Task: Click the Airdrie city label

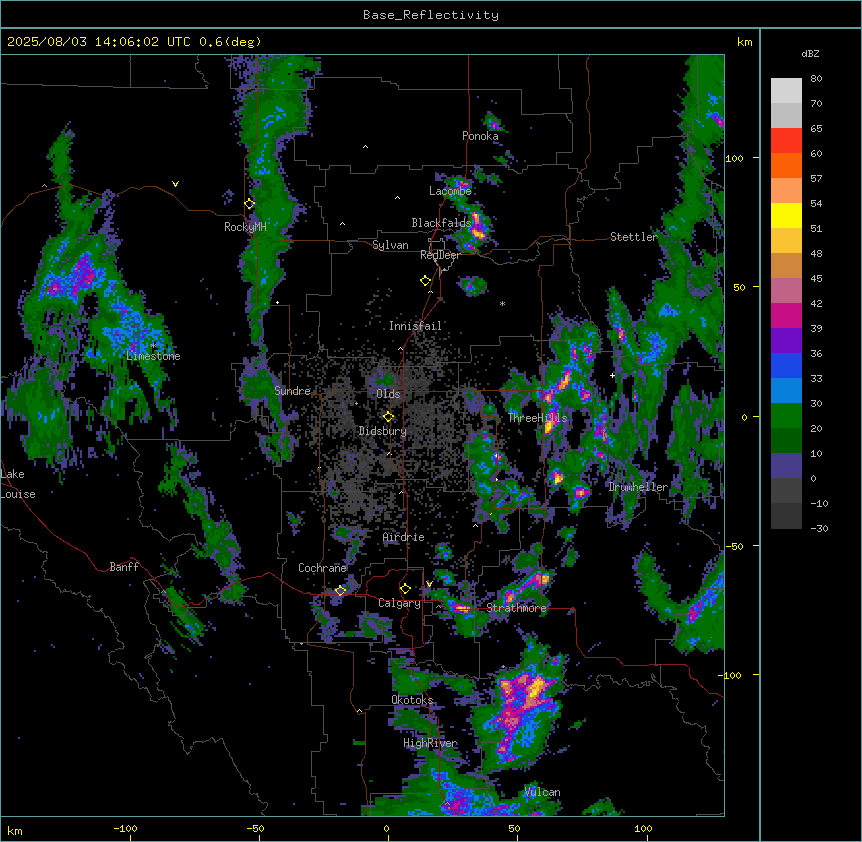Action: (404, 537)
